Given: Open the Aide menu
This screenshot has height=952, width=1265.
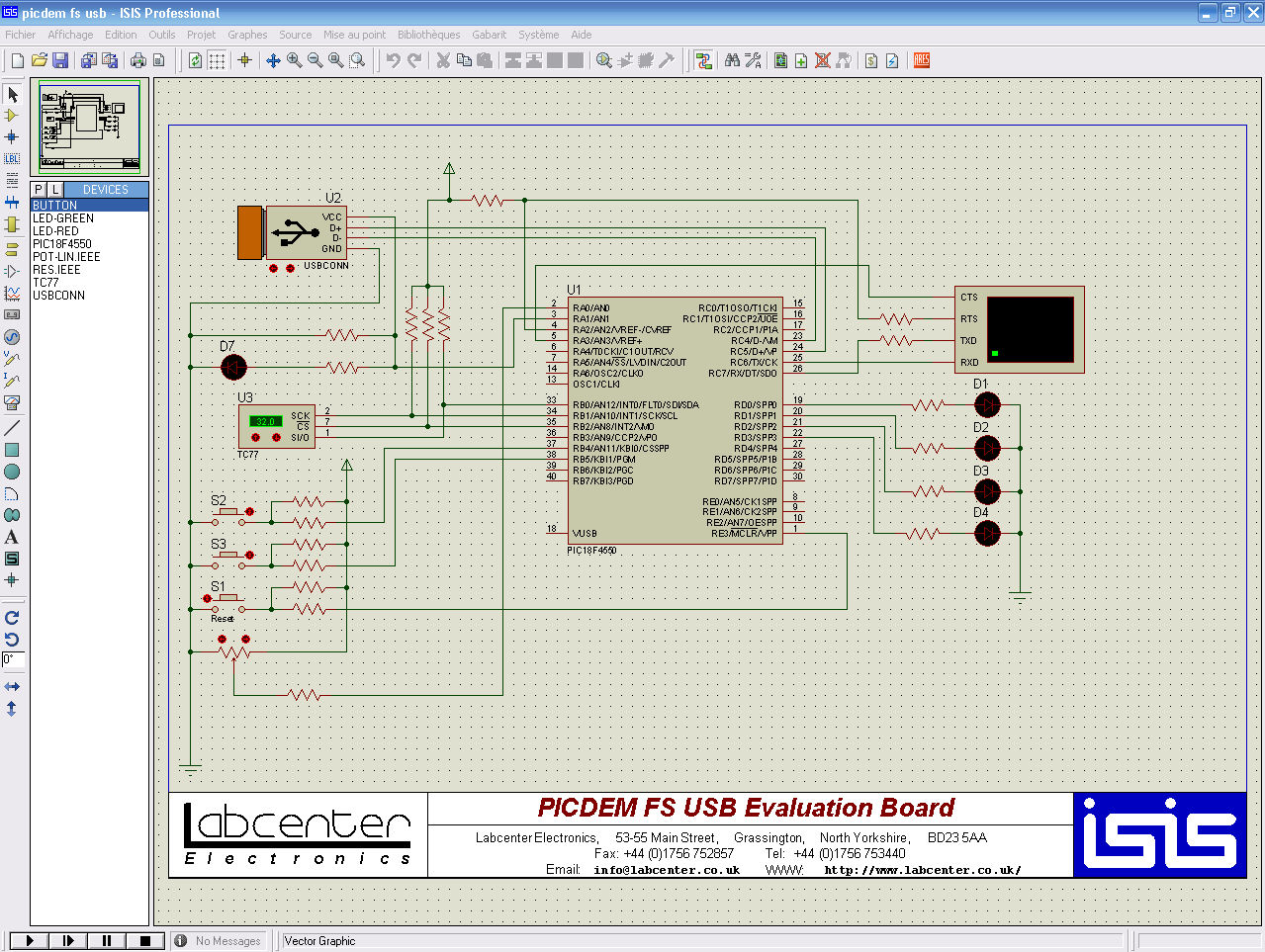Looking at the screenshot, I should click(x=582, y=35).
